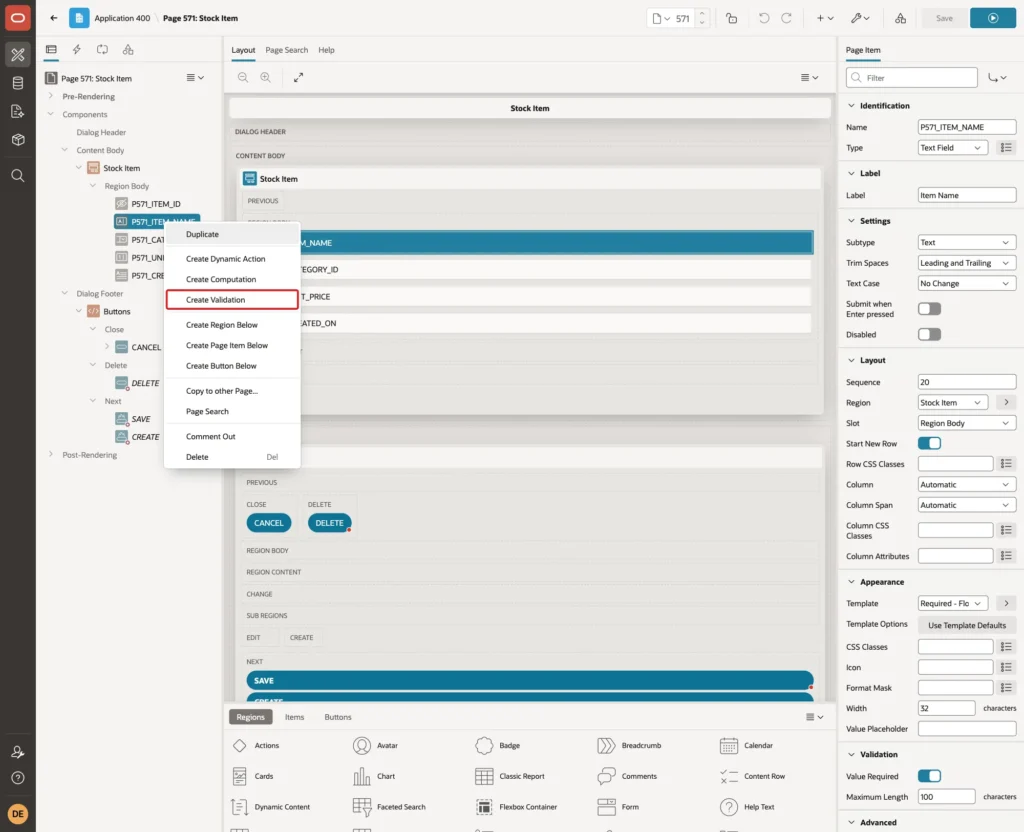Open the create plus menu in toolbar
This screenshot has width=1024, height=832.
click(x=824, y=18)
